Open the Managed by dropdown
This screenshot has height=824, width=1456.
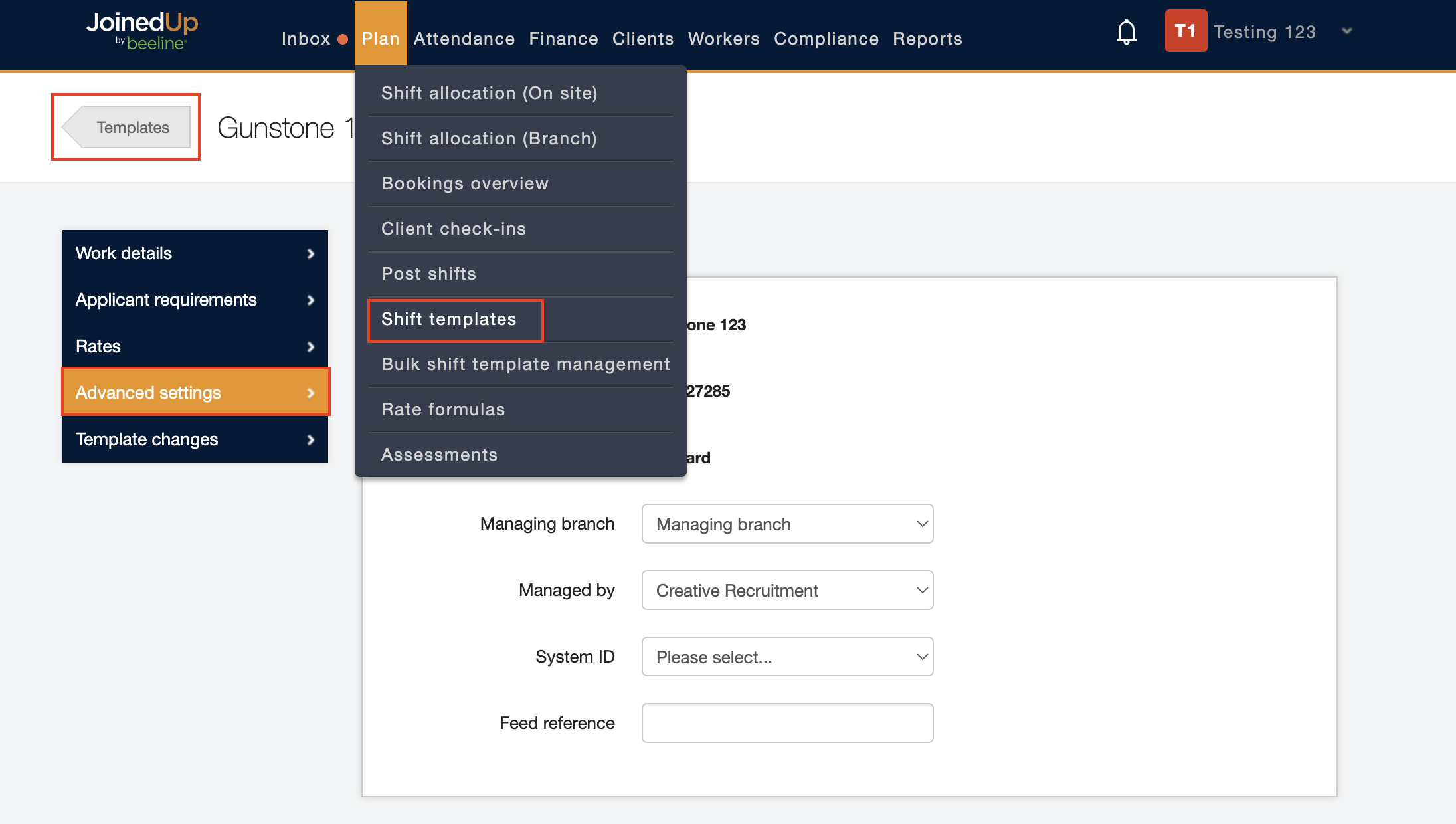[x=787, y=591]
